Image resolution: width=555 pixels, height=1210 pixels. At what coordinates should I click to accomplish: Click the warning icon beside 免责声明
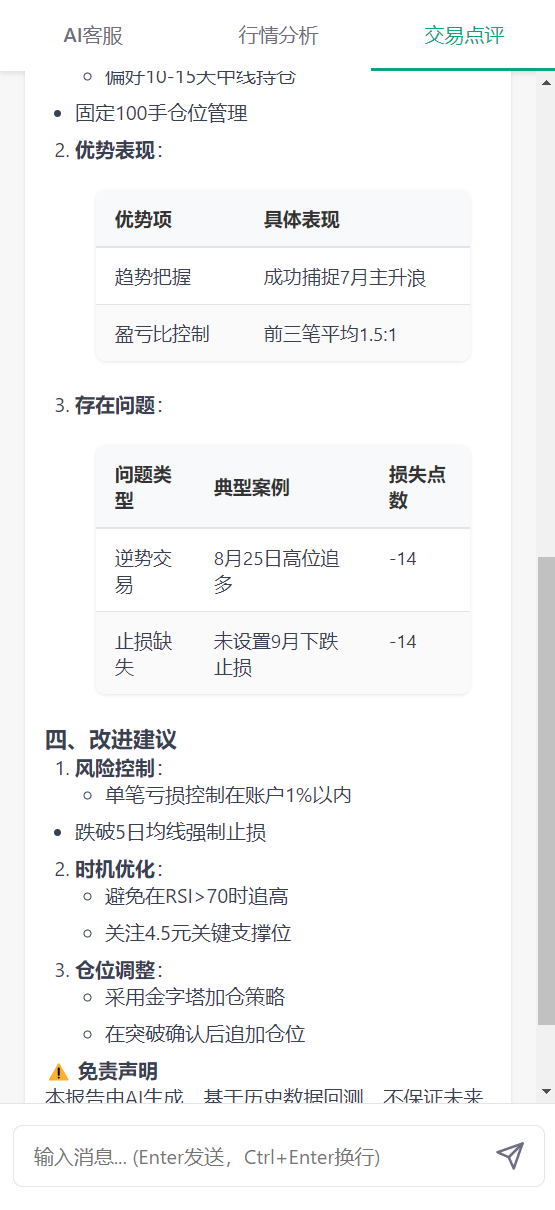[58, 1072]
